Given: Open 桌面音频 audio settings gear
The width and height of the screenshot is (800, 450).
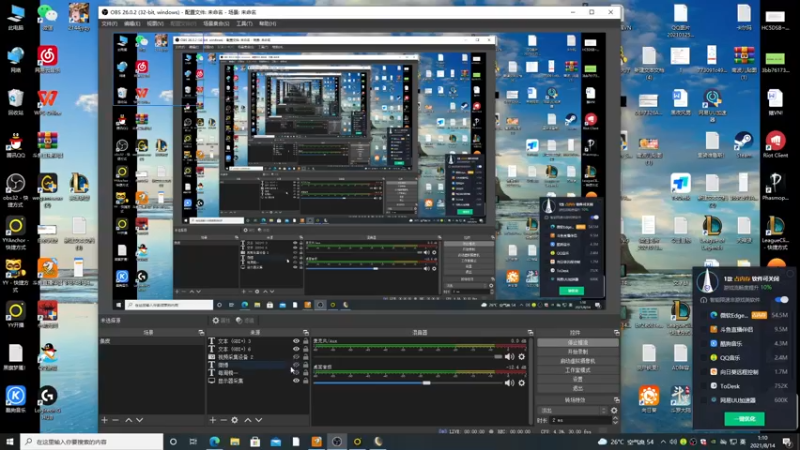Looking at the screenshot, I should point(521,383).
